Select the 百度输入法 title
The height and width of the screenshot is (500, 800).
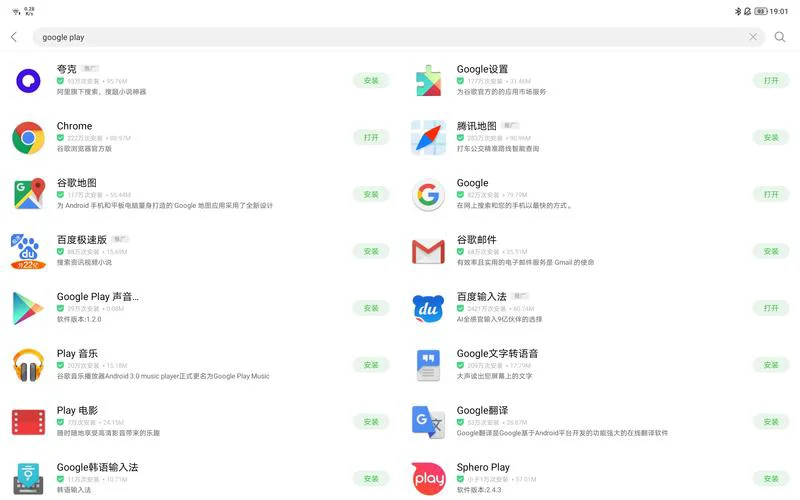coord(482,297)
